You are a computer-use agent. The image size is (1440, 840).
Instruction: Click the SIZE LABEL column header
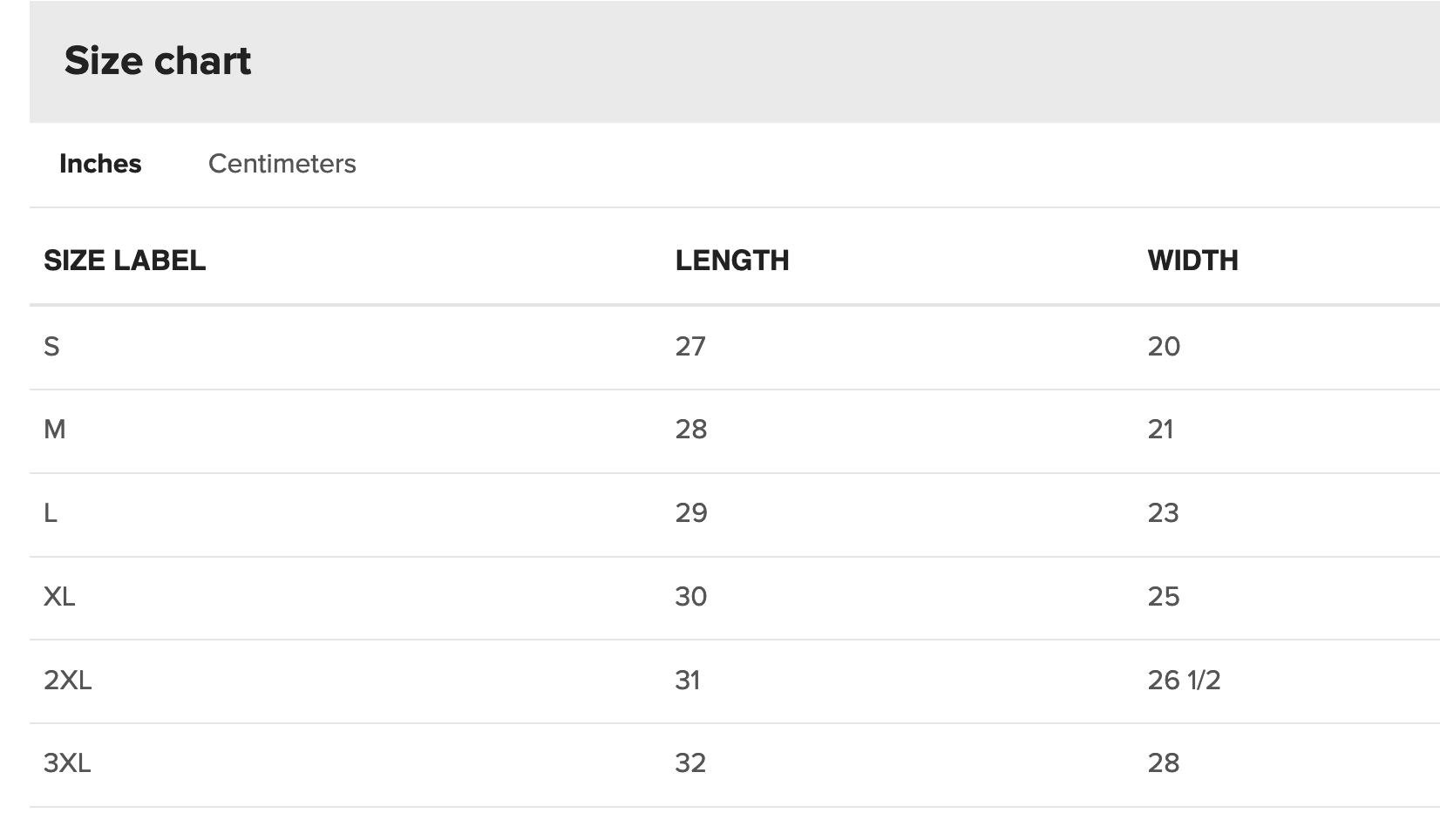point(125,261)
